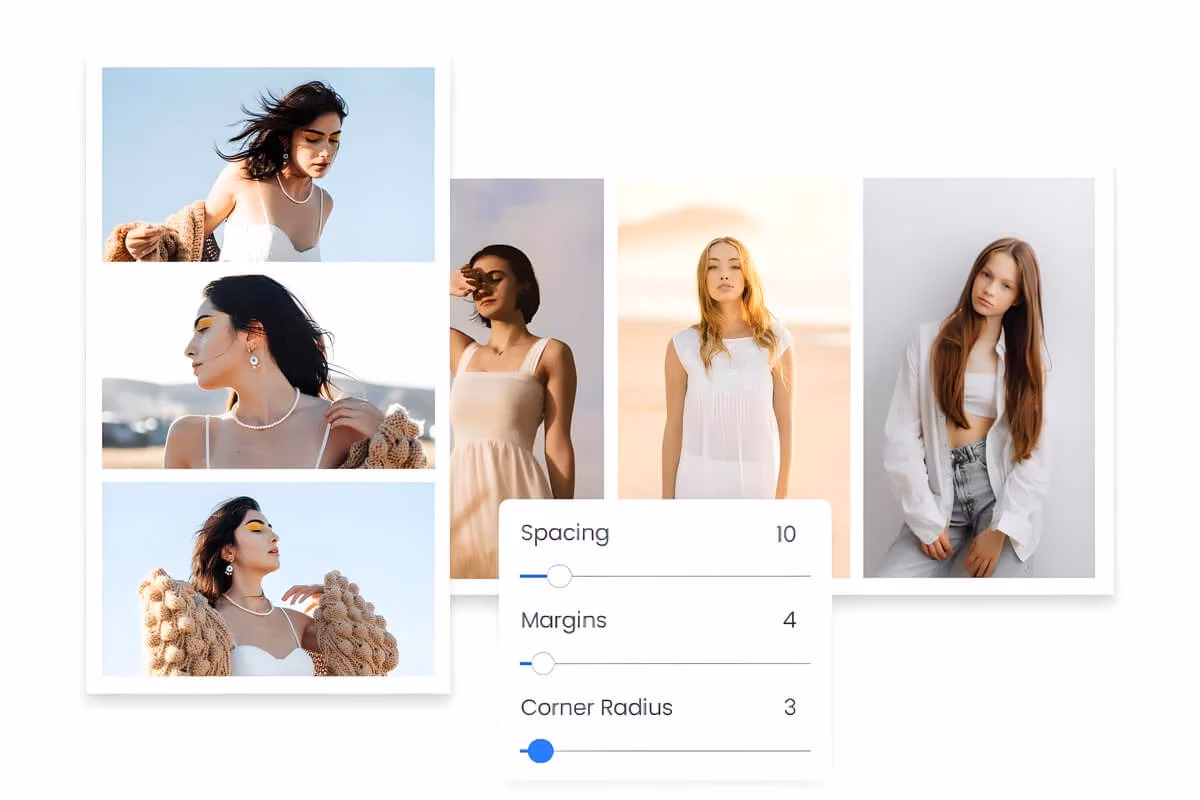Click the Margins value showing 4
The width and height of the screenshot is (1200, 800).
790,620
